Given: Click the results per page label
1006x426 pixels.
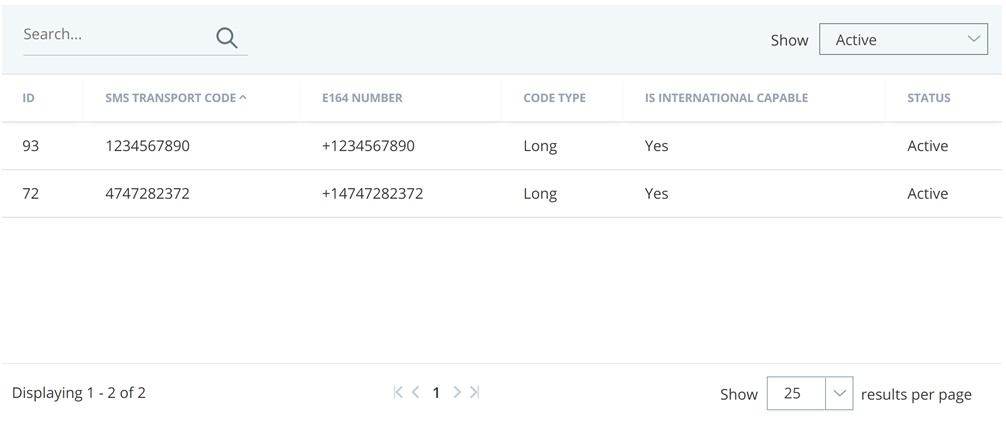Looking at the screenshot, I should click(916, 394).
